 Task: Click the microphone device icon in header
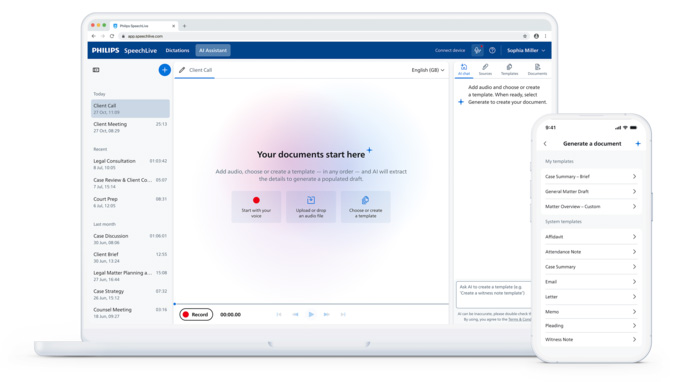point(478,50)
